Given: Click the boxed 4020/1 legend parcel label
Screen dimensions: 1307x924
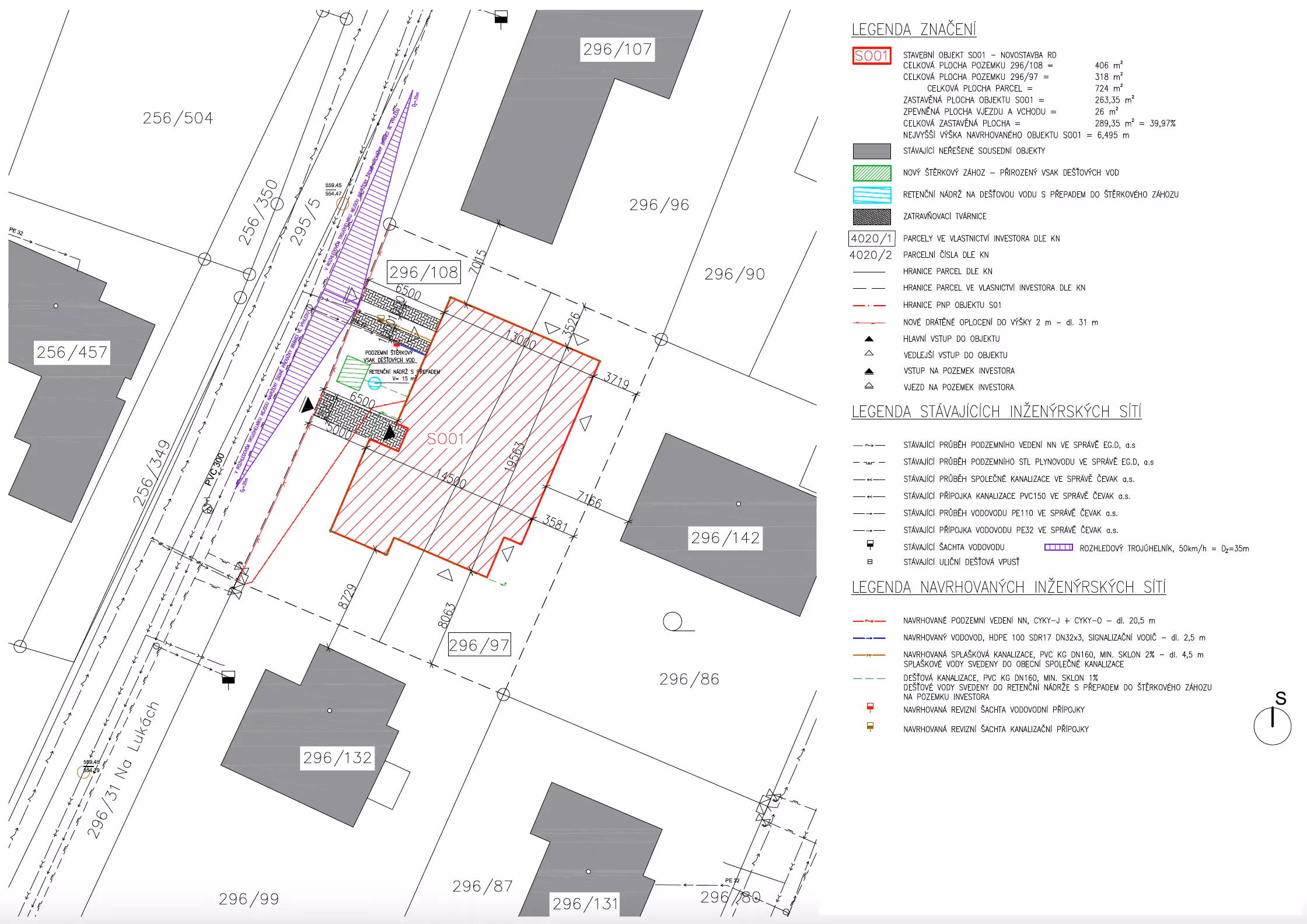Looking at the screenshot, I should pos(871,238).
